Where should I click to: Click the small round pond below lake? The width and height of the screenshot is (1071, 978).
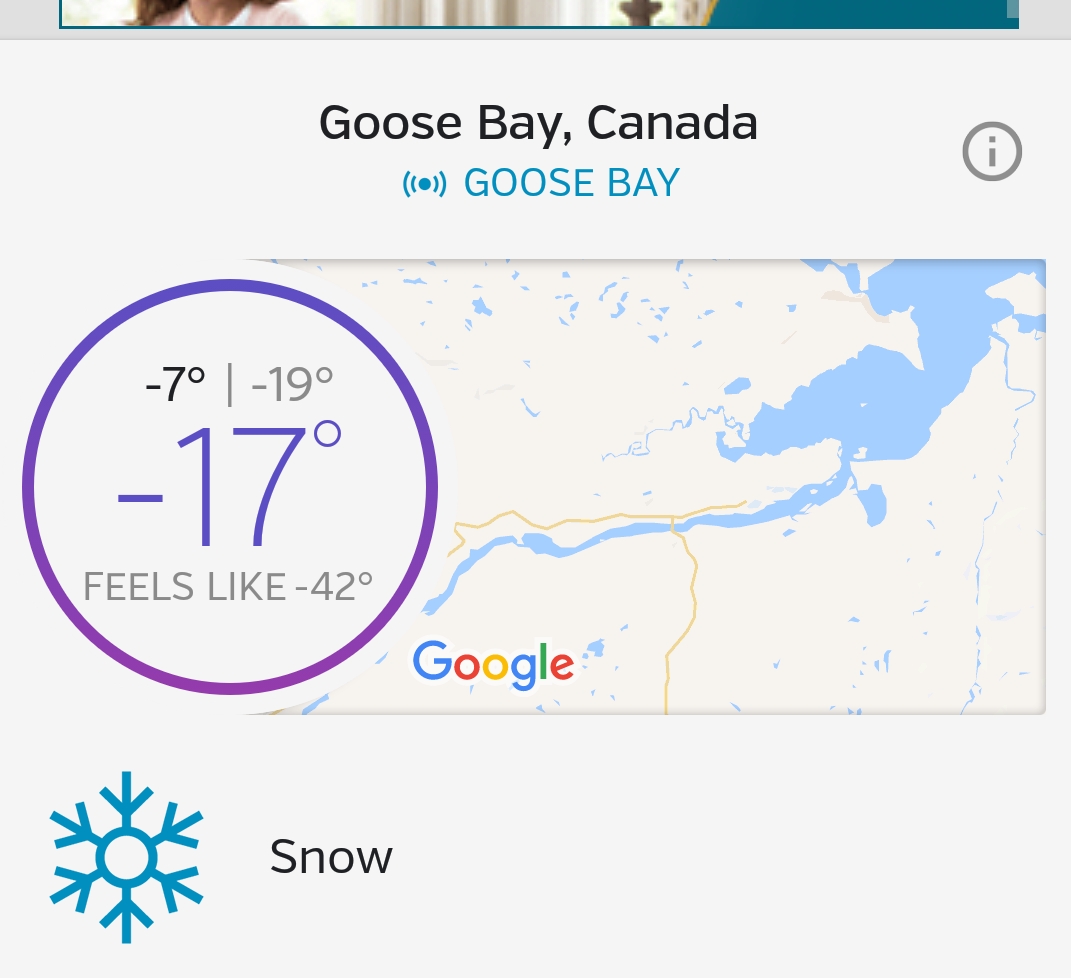(x=871, y=504)
